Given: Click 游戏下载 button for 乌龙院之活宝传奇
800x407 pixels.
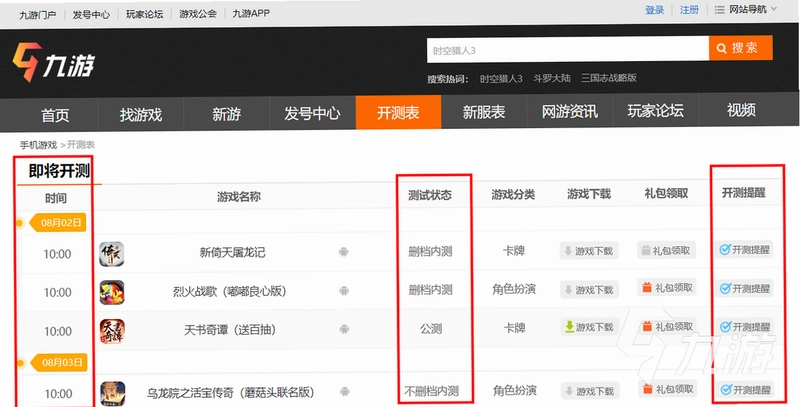Looking at the screenshot, I should (x=590, y=392).
